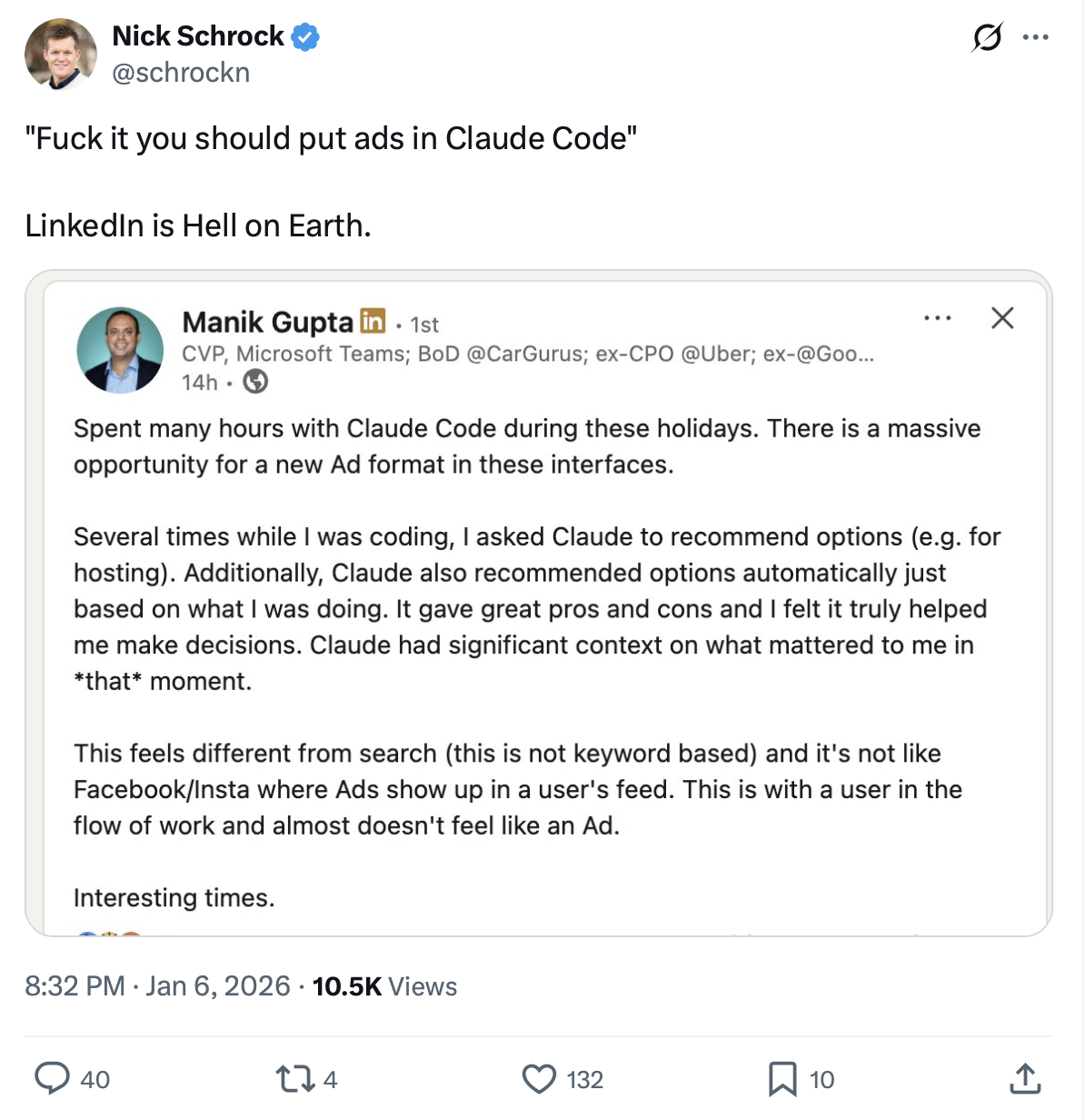
Task: Open Nick Schrock's profile picture
Action: [60, 54]
